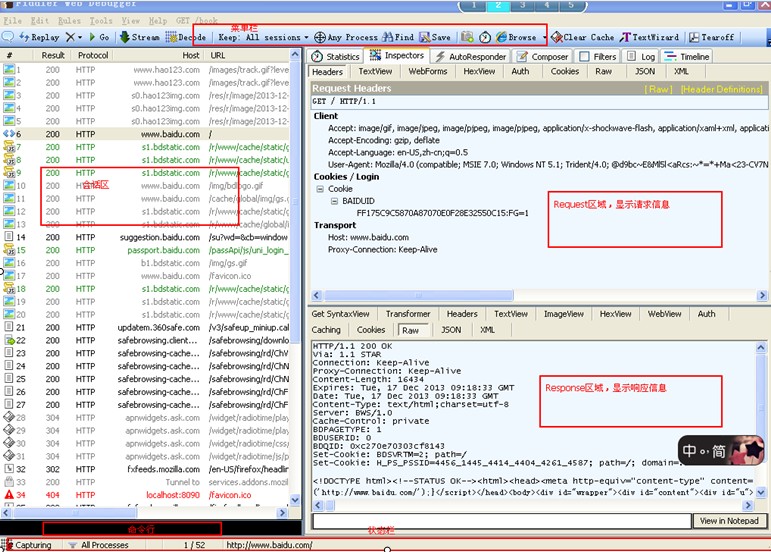The image size is (771, 552).
Task: Click the download arrow icon of session 22
Action: coord(9,340)
